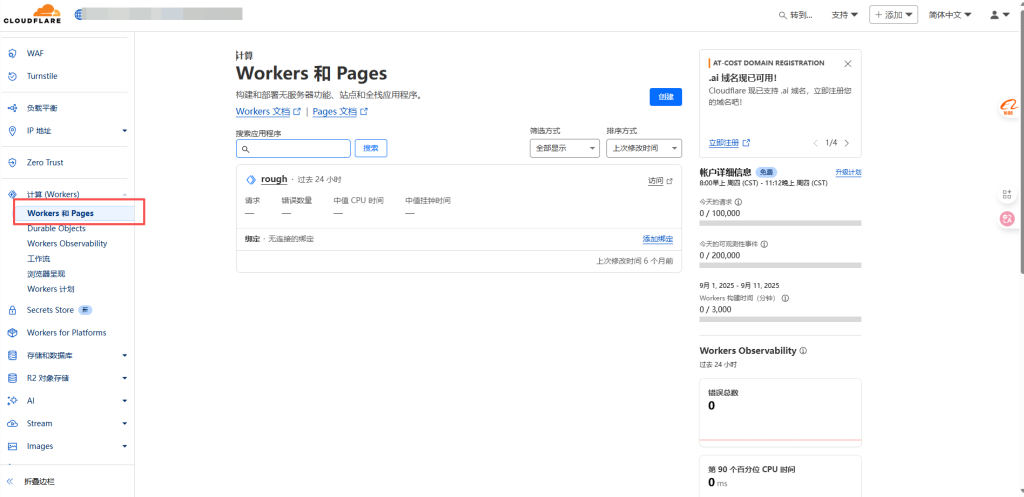Viewport: 1024px width, 497px height.
Task: Open the user account avatar menu
Action: 1000,14
